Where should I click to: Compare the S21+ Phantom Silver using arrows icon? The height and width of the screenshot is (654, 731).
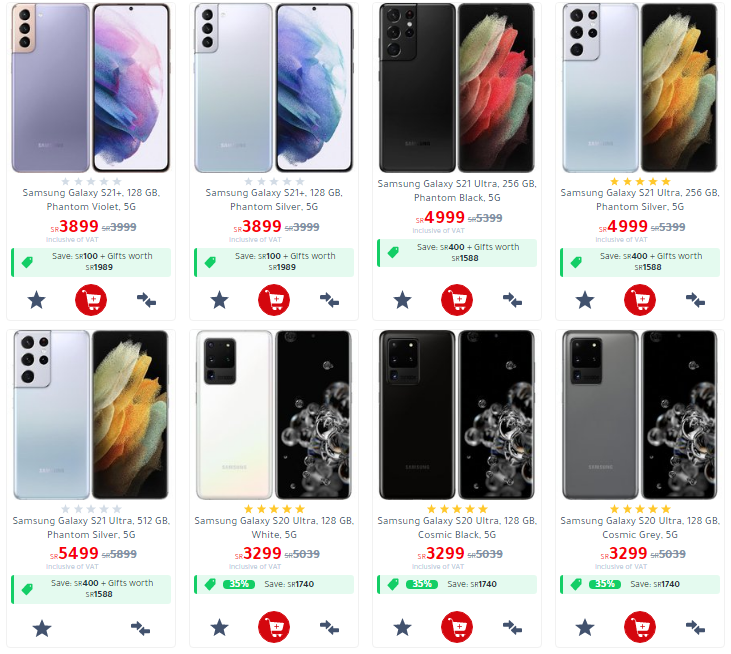click(329, 300)
